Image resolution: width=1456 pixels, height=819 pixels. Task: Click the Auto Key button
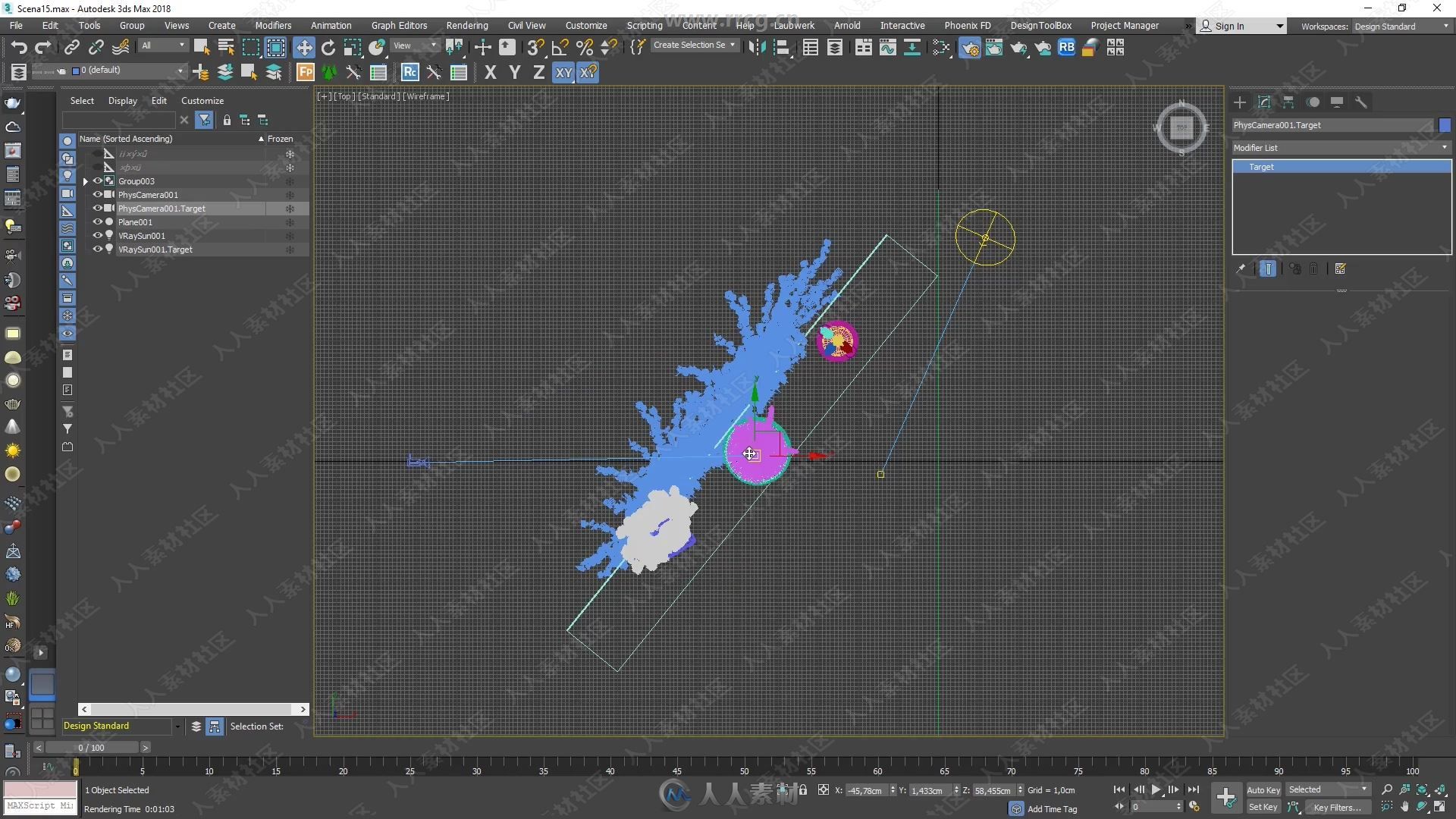pyautogui.click(x=1263, y=789)
